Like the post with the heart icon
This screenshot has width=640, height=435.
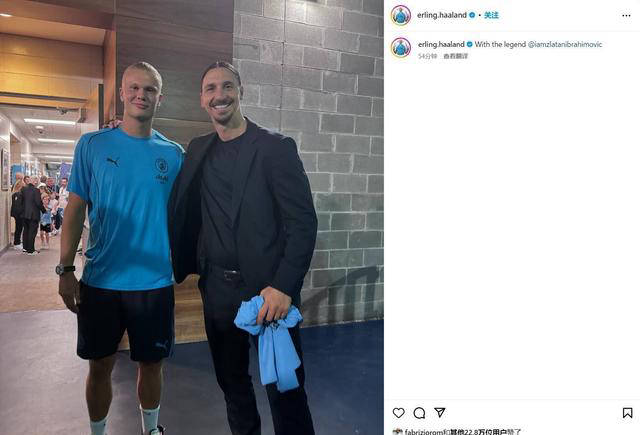click(x=398, y=413)
